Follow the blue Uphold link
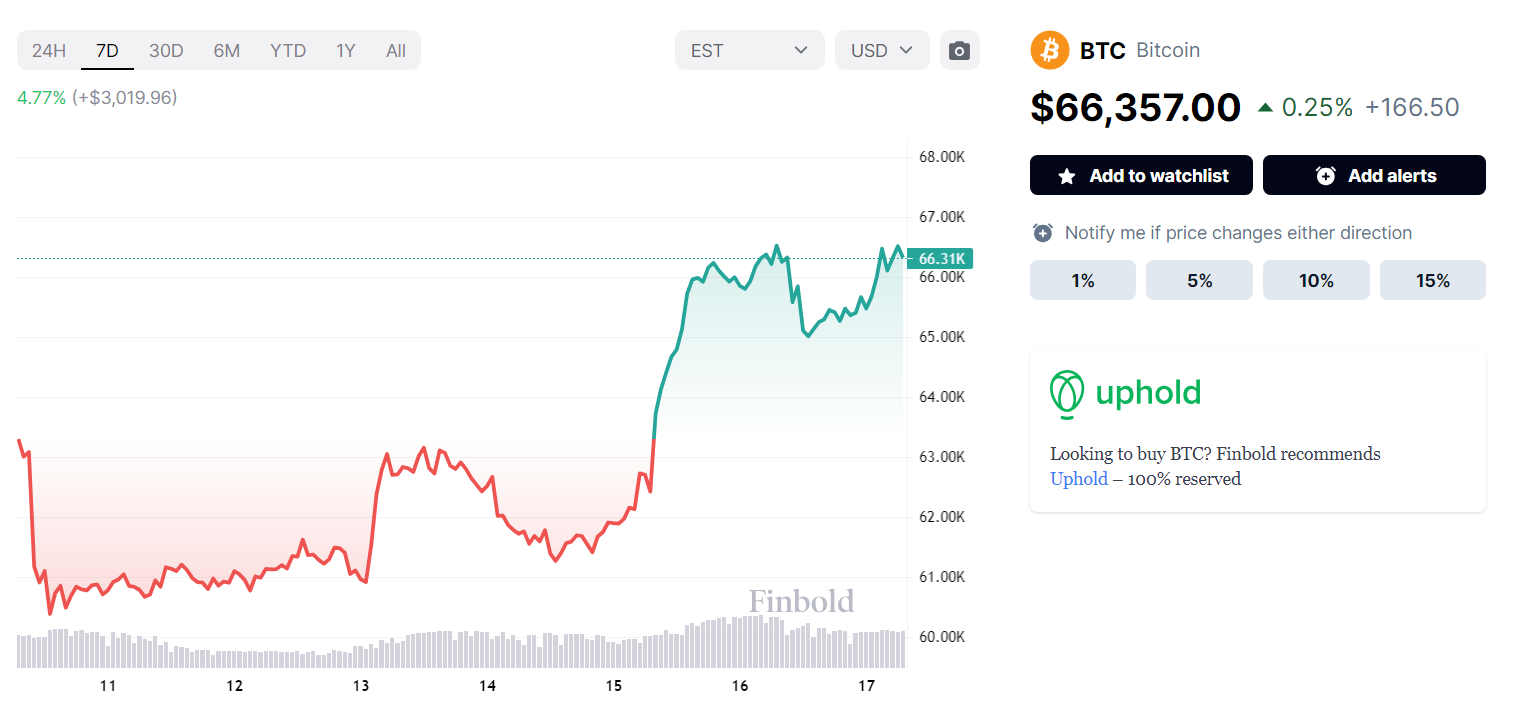1526x720 pixels. [1078, 479]
